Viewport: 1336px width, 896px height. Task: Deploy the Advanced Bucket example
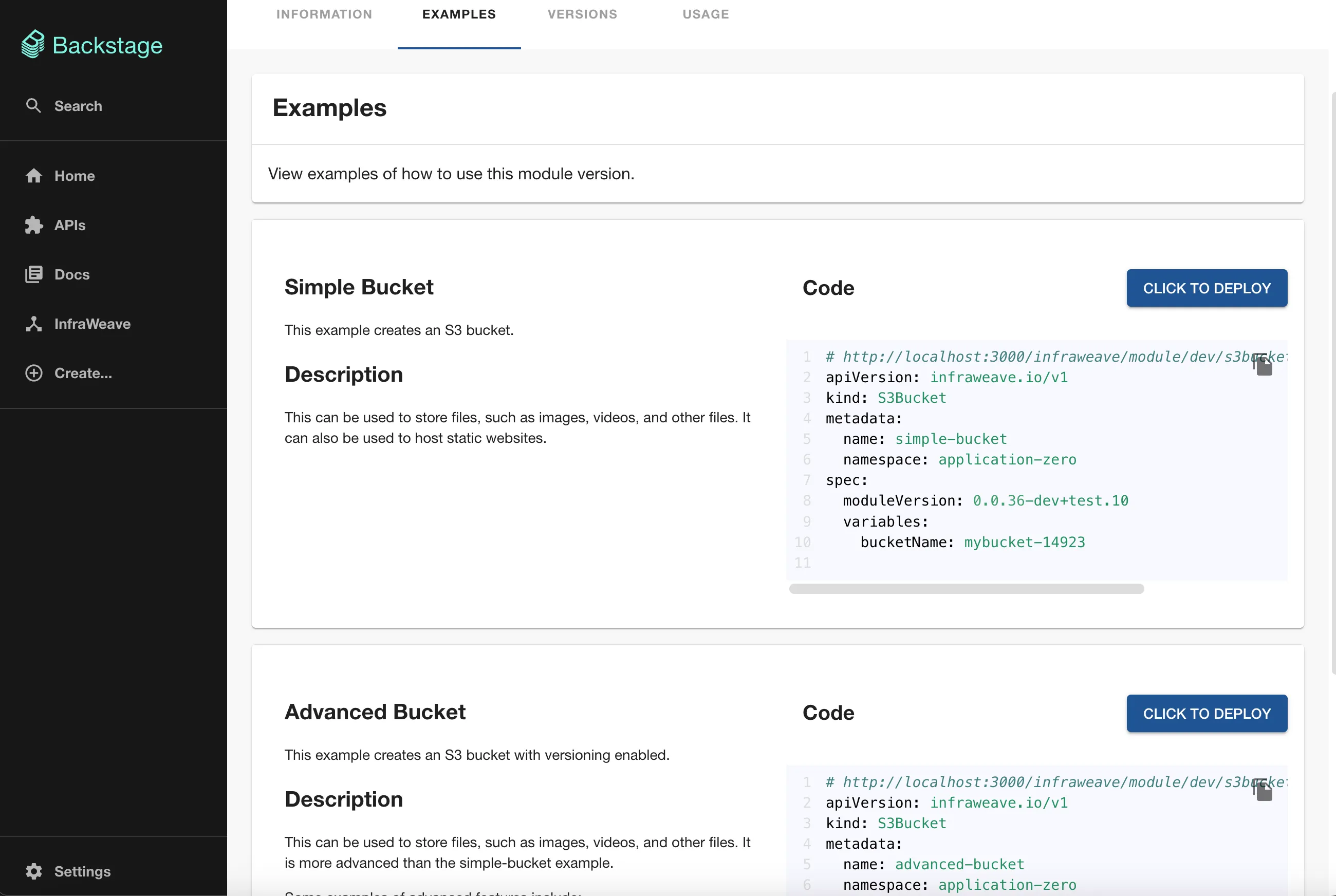coord(1207,713)
